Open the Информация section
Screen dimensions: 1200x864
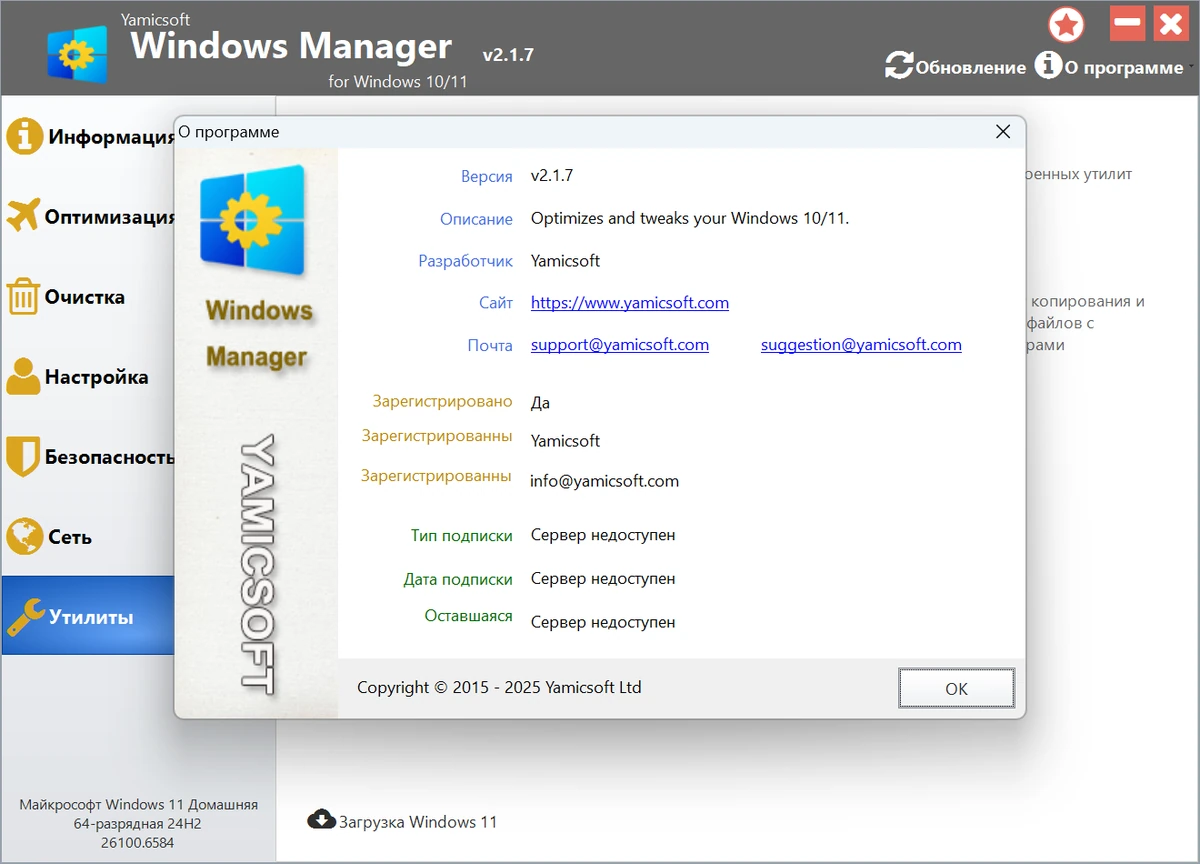(x=88, y=137)
